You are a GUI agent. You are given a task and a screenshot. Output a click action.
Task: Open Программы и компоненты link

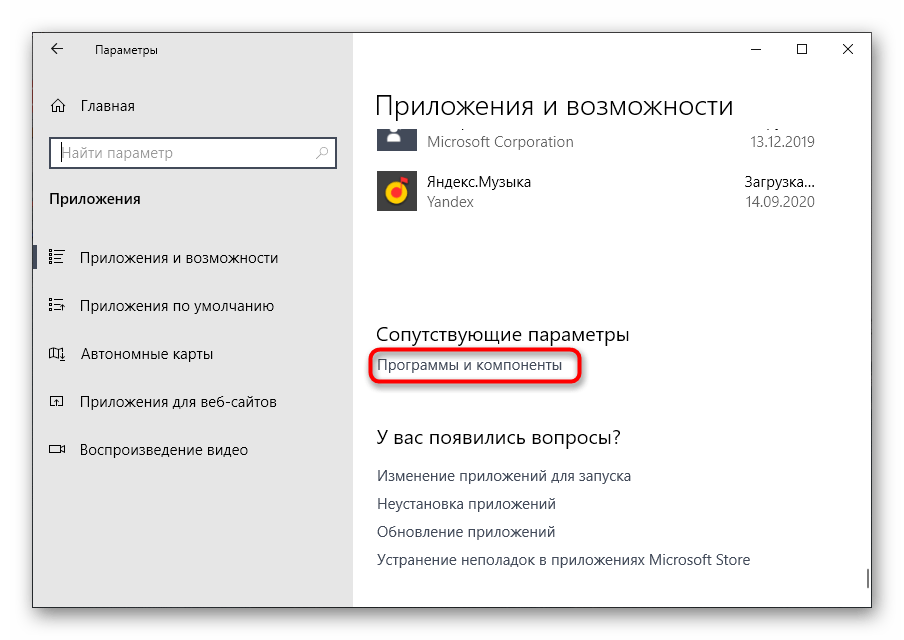(470, 366)
